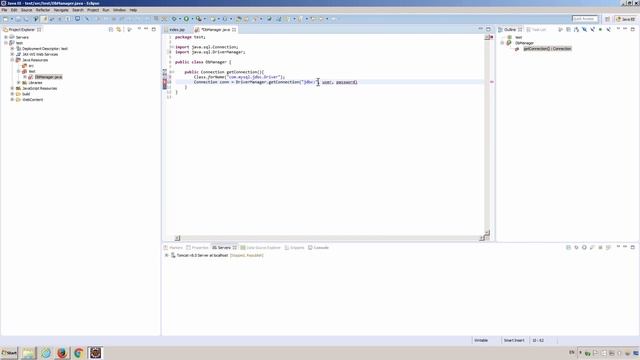Switch to the Markers tab

click(x=173, y=248)
